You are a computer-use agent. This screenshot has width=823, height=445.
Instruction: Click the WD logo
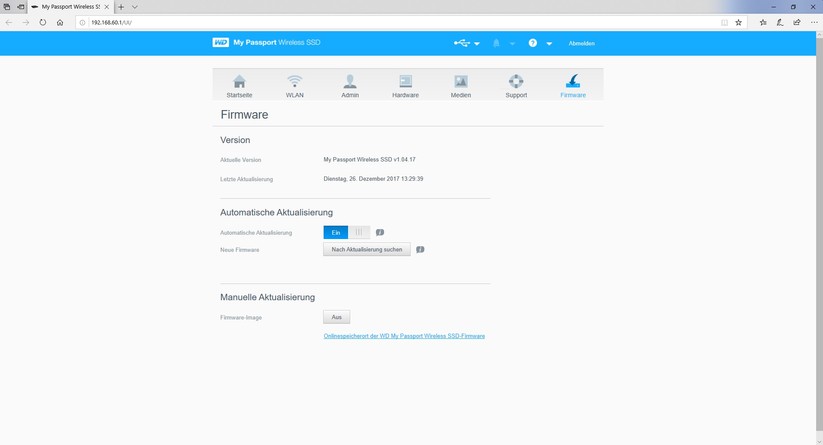click(x=220, y=43)
